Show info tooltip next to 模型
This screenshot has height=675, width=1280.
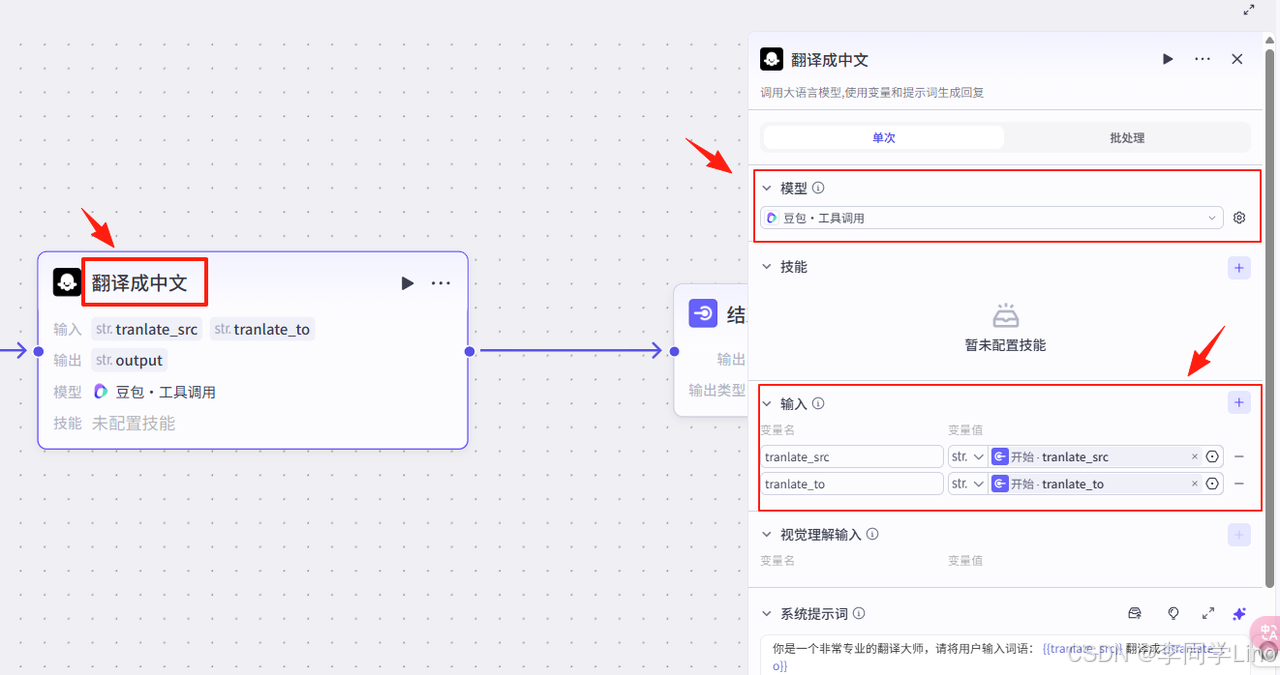pyautogui.click(x=818, y=188)
